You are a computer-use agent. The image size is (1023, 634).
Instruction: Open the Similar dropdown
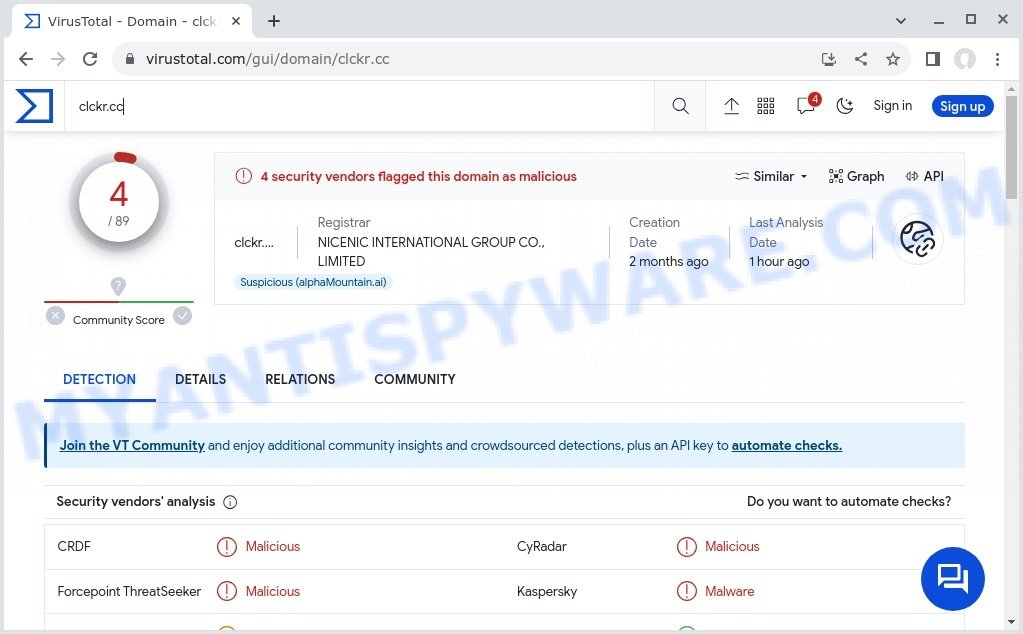point(771,176)
